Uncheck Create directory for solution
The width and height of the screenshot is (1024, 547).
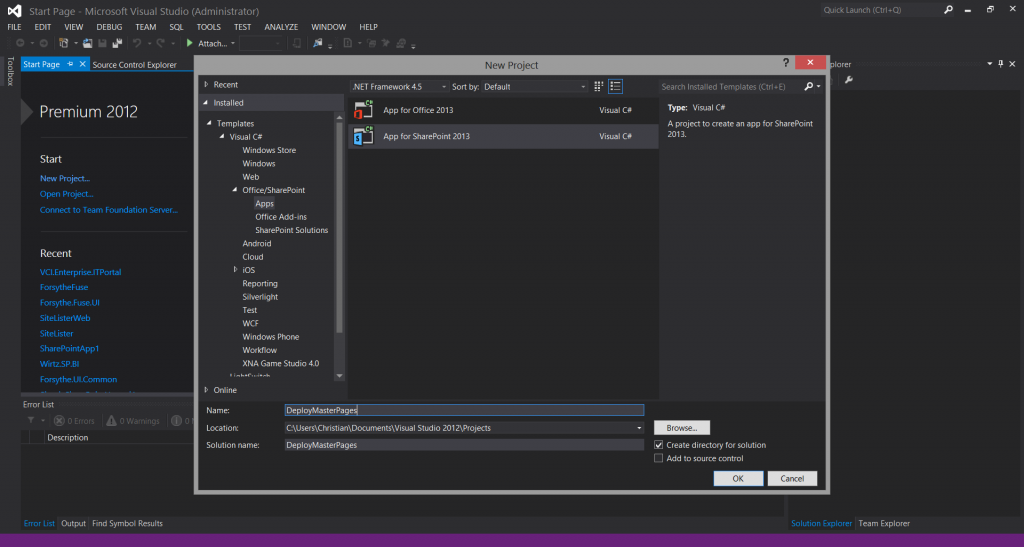(658, 445)
